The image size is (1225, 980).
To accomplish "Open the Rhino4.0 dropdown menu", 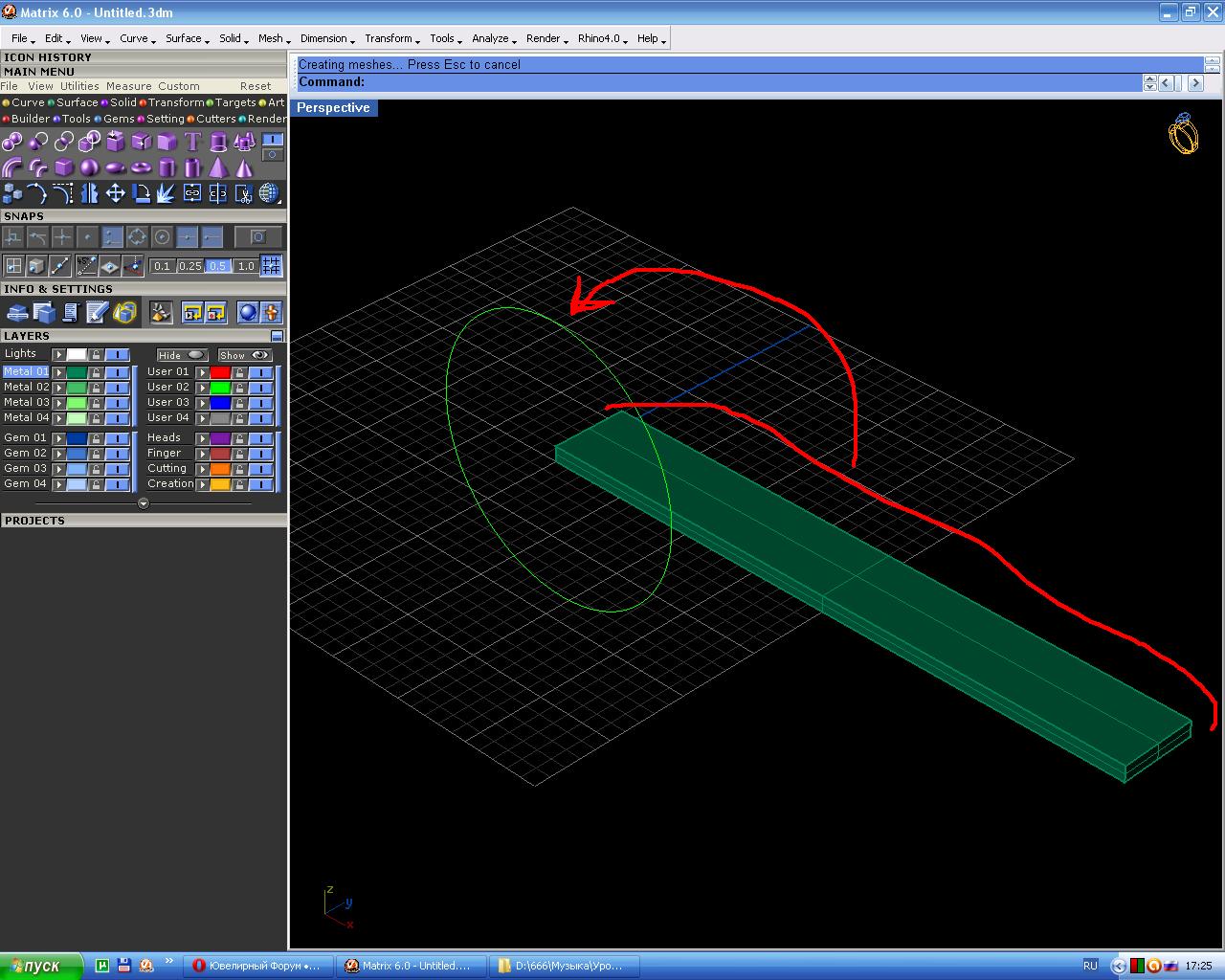I will (599, 38).
